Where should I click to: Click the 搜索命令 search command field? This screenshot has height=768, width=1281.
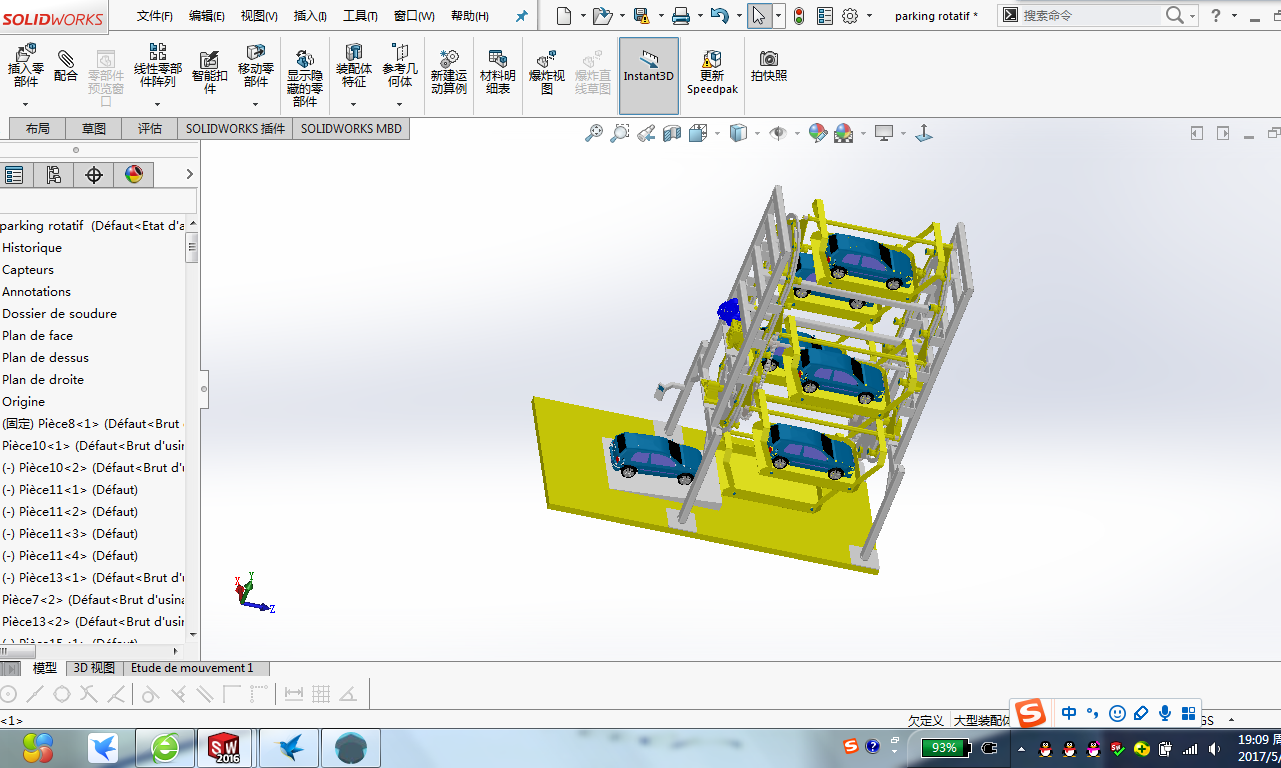coord(1090,15)
